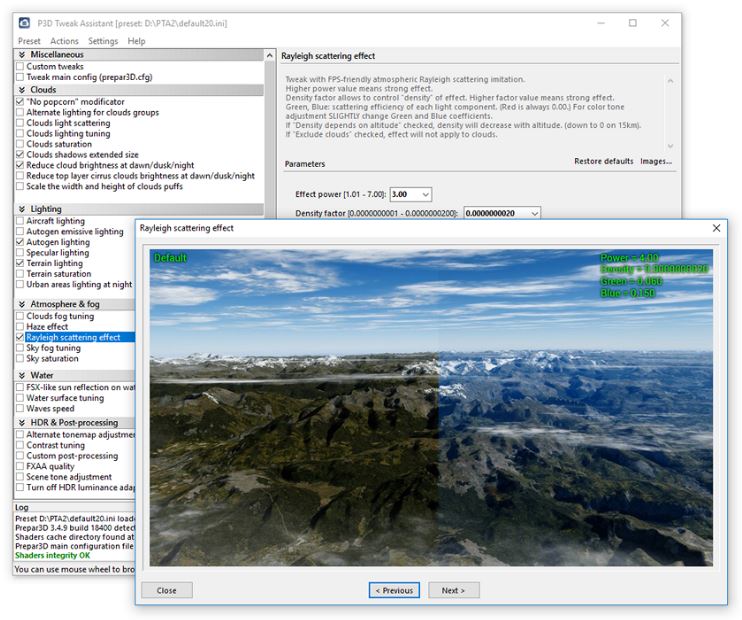Uncheck Autogen lighting
The image size is (742, 620).
pos(20,242)
